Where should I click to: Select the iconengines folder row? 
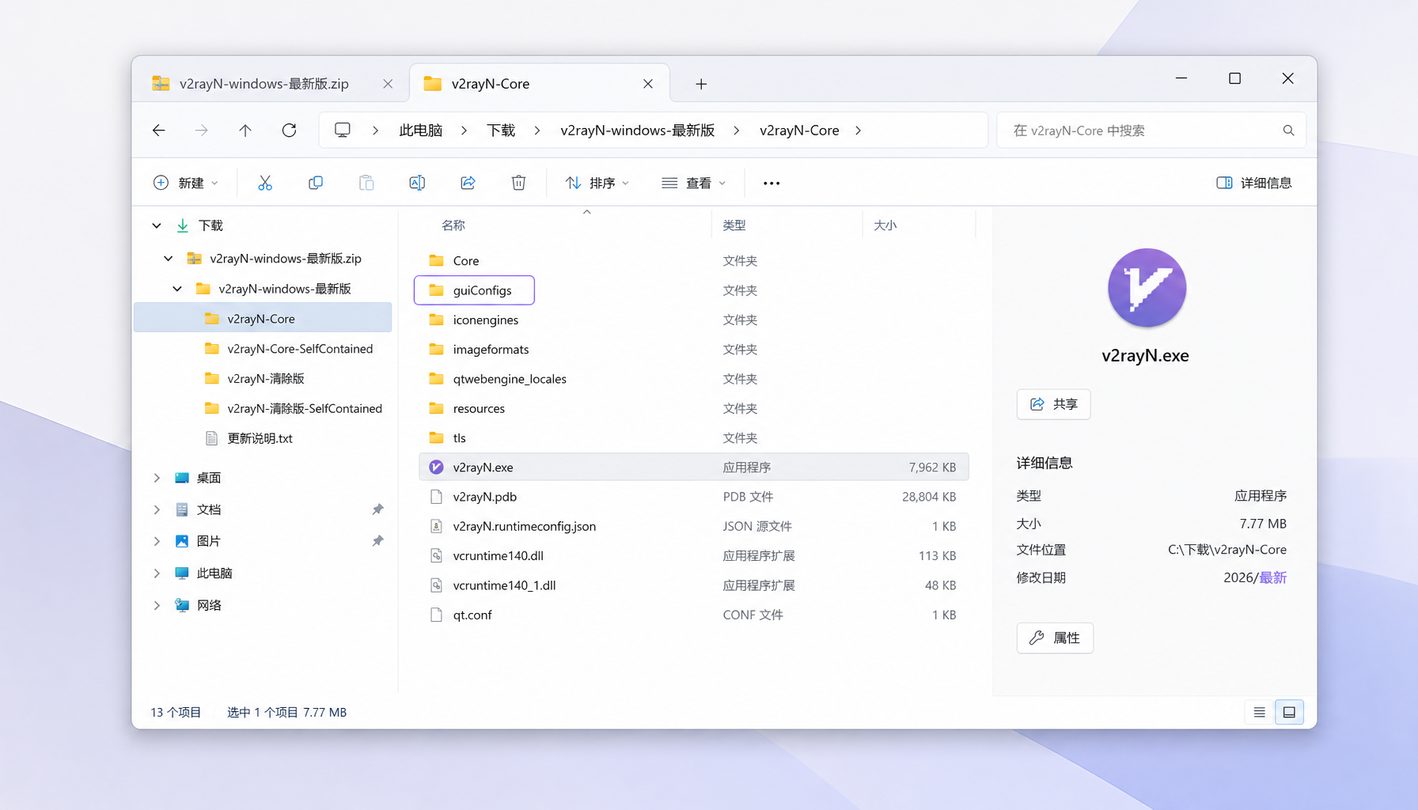pyautogui.click(x=694, y=320)
